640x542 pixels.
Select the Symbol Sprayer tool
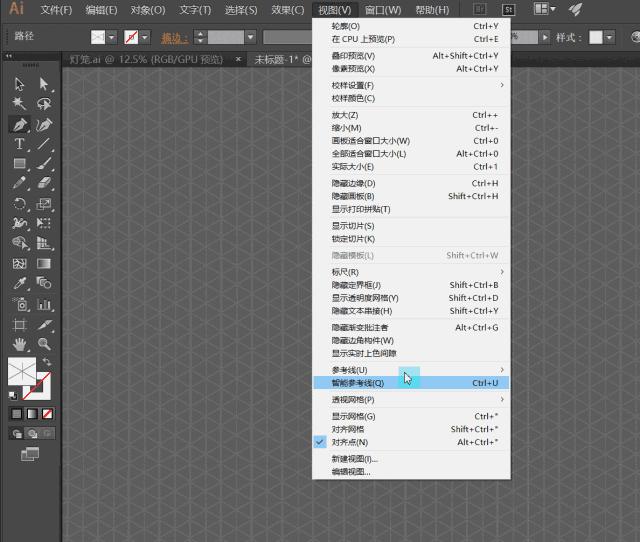(20, 304)
